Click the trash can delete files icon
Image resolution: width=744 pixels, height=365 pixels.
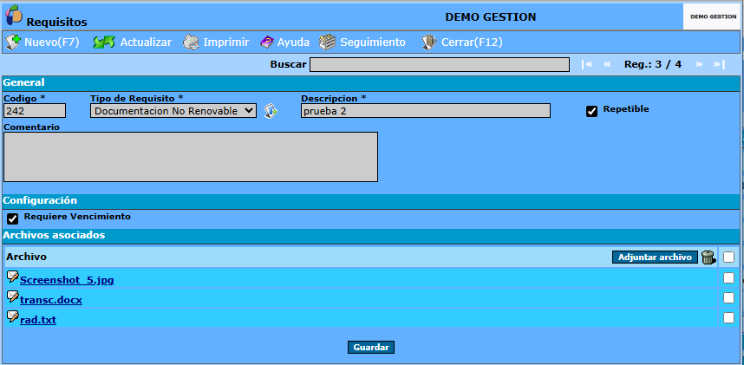[x=708, y=257]
